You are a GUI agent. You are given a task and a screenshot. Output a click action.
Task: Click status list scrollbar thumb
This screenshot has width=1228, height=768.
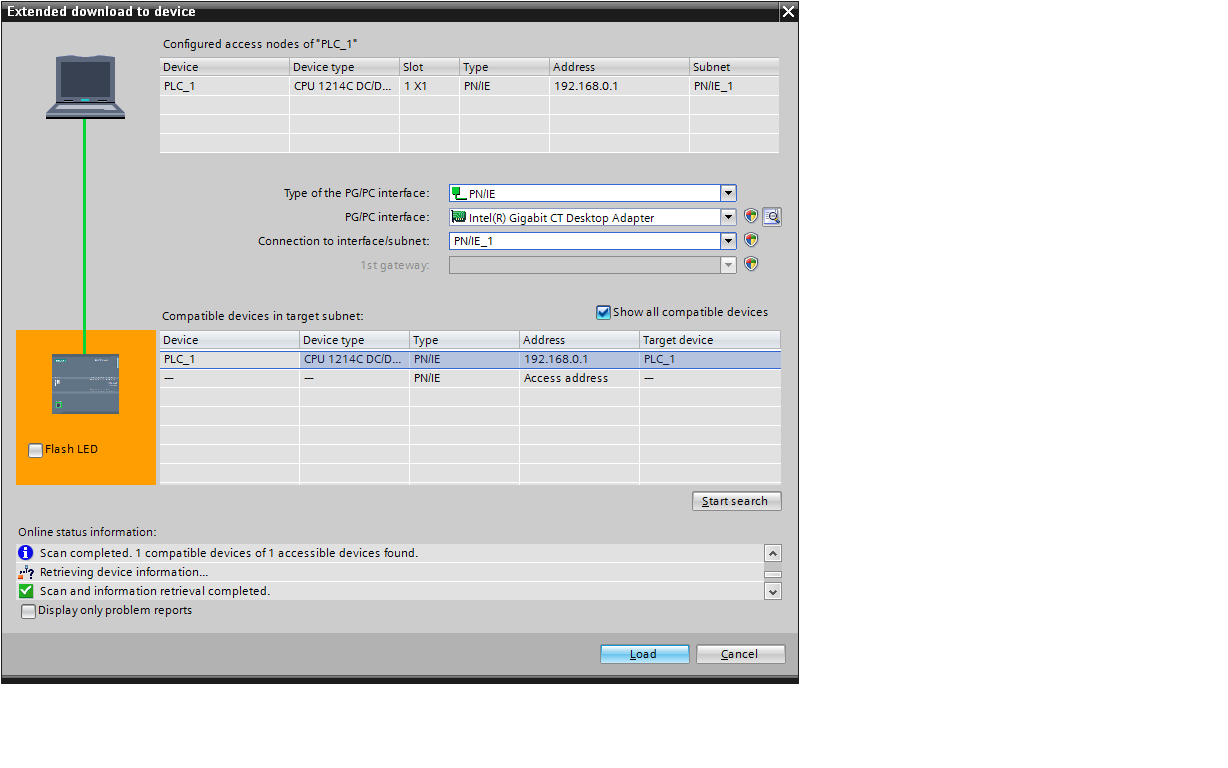click(773, 575)
